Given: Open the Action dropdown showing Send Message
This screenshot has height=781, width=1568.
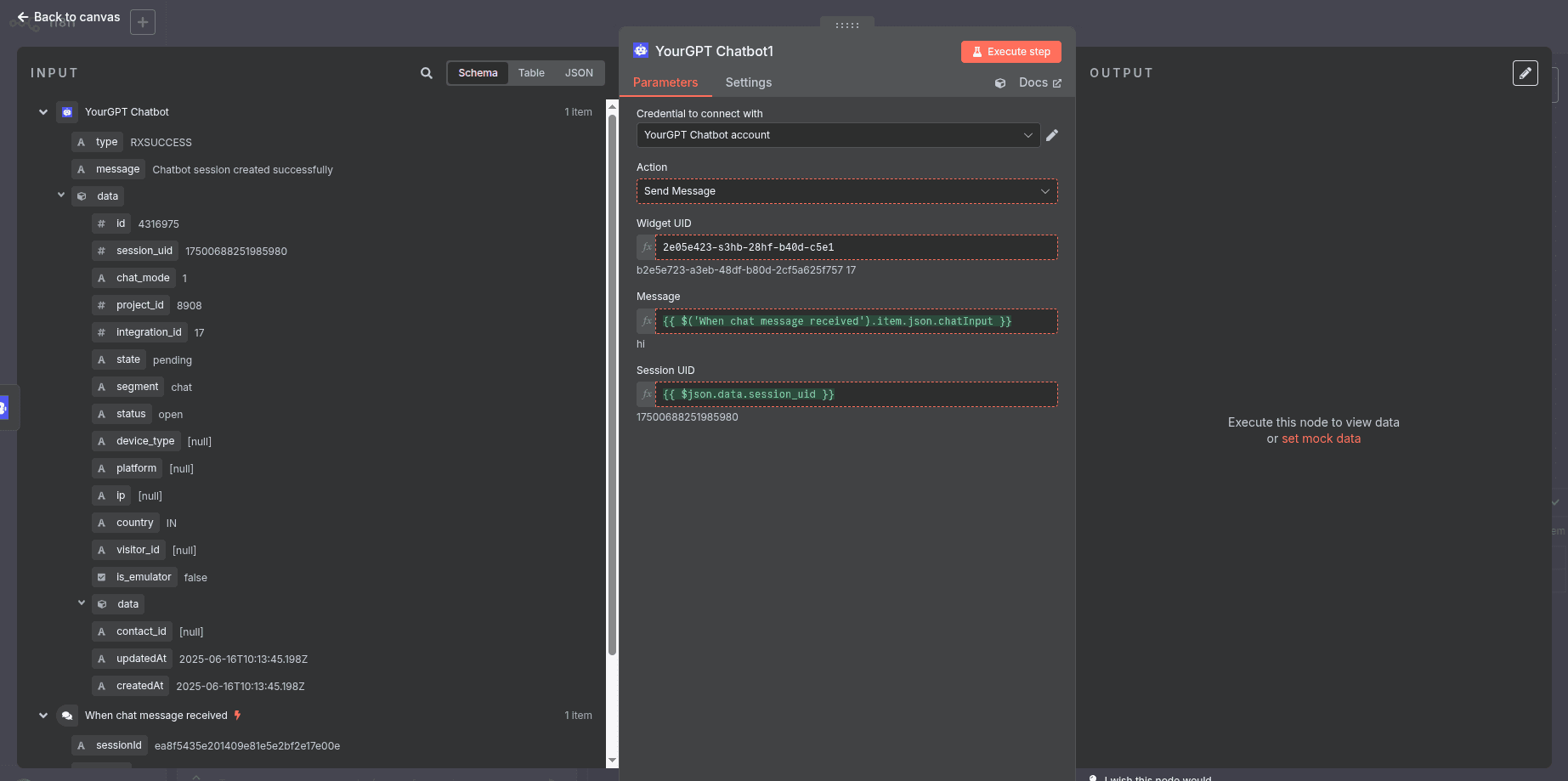Looking at the screenshot, I should [846, 191].
